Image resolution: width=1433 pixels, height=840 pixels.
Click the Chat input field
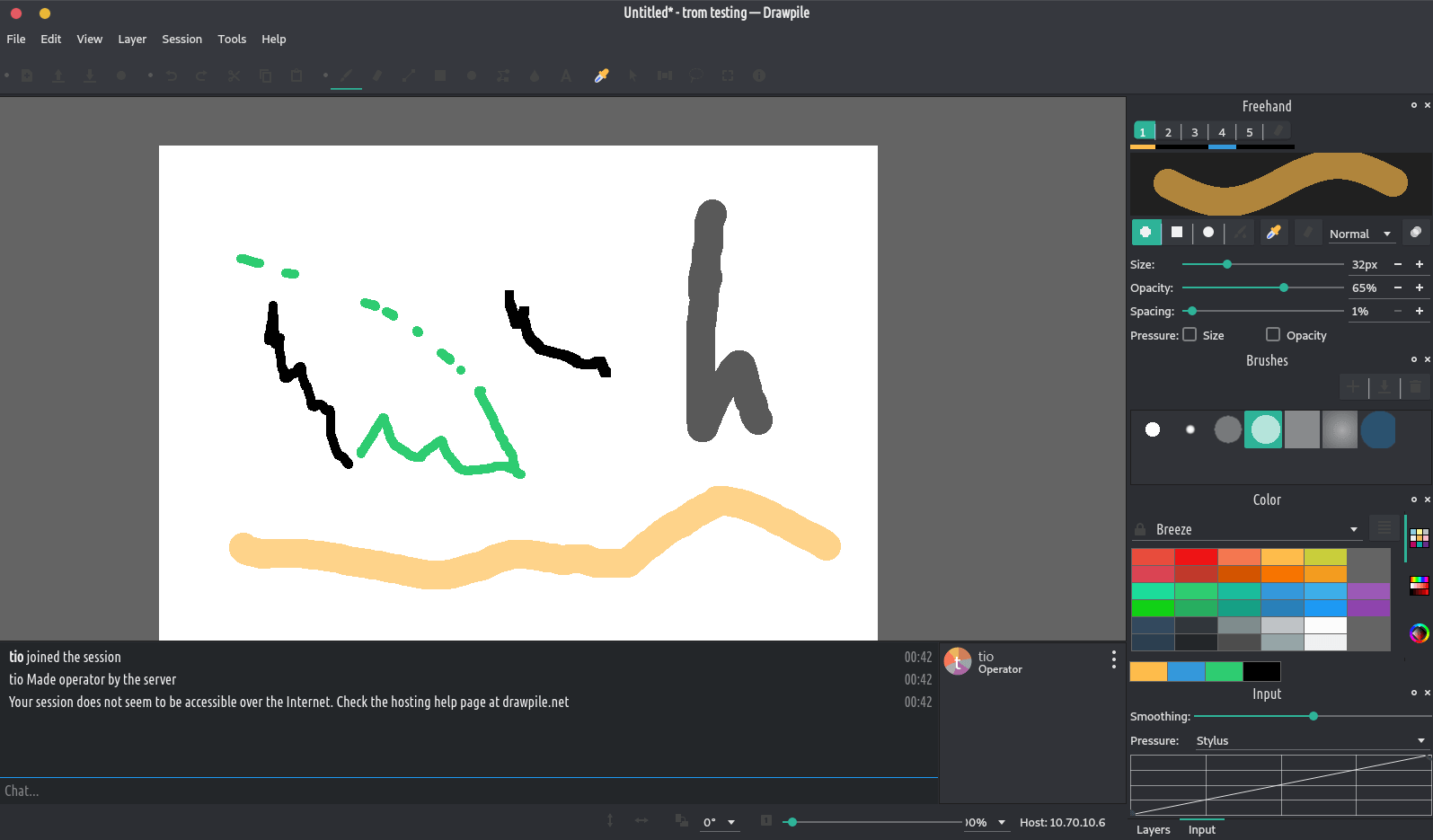468,791
